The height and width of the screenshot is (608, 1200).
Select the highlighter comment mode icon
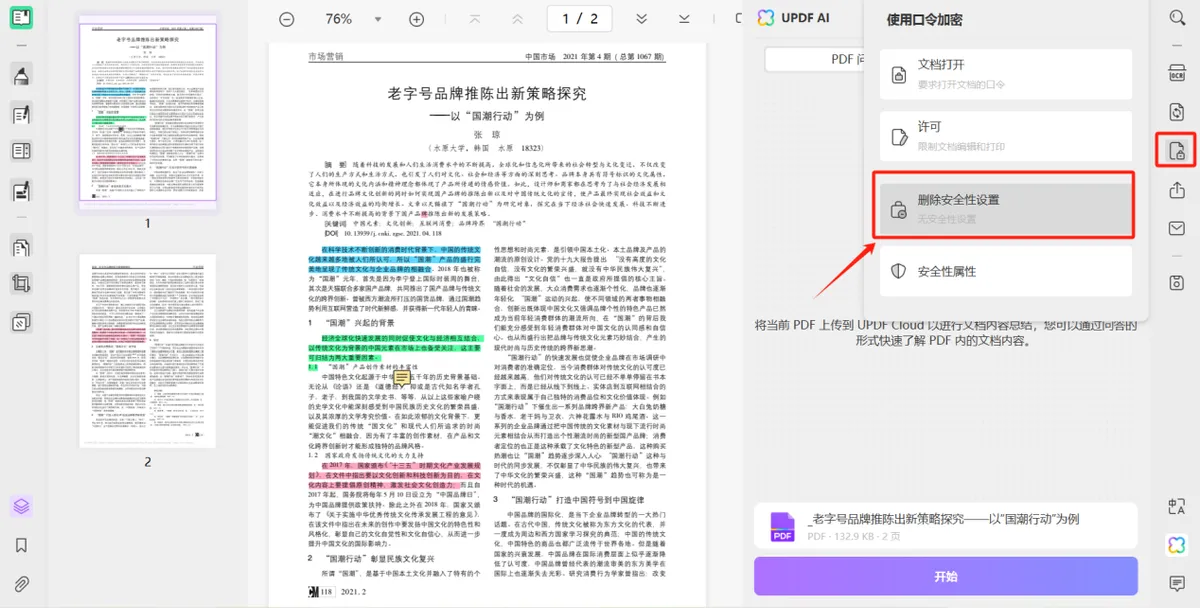click(21, 75)
